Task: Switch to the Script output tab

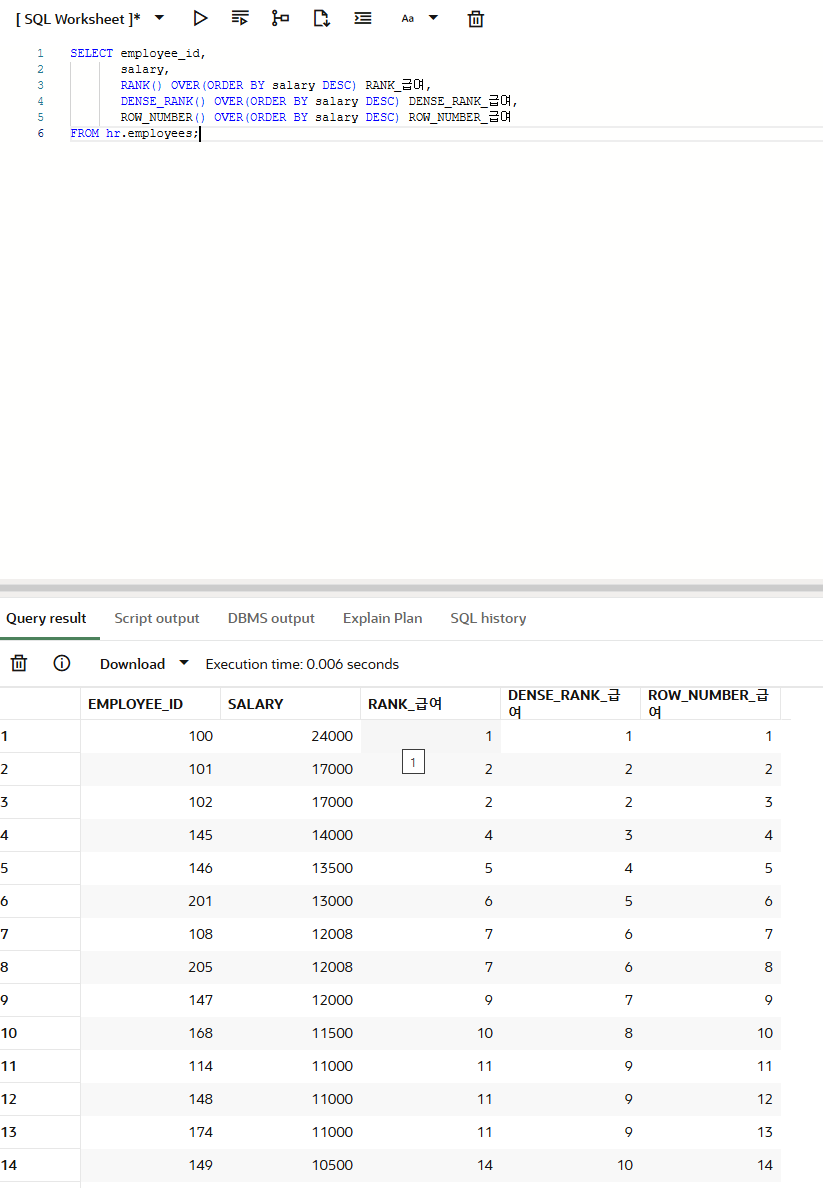Action: pos(157,618)
